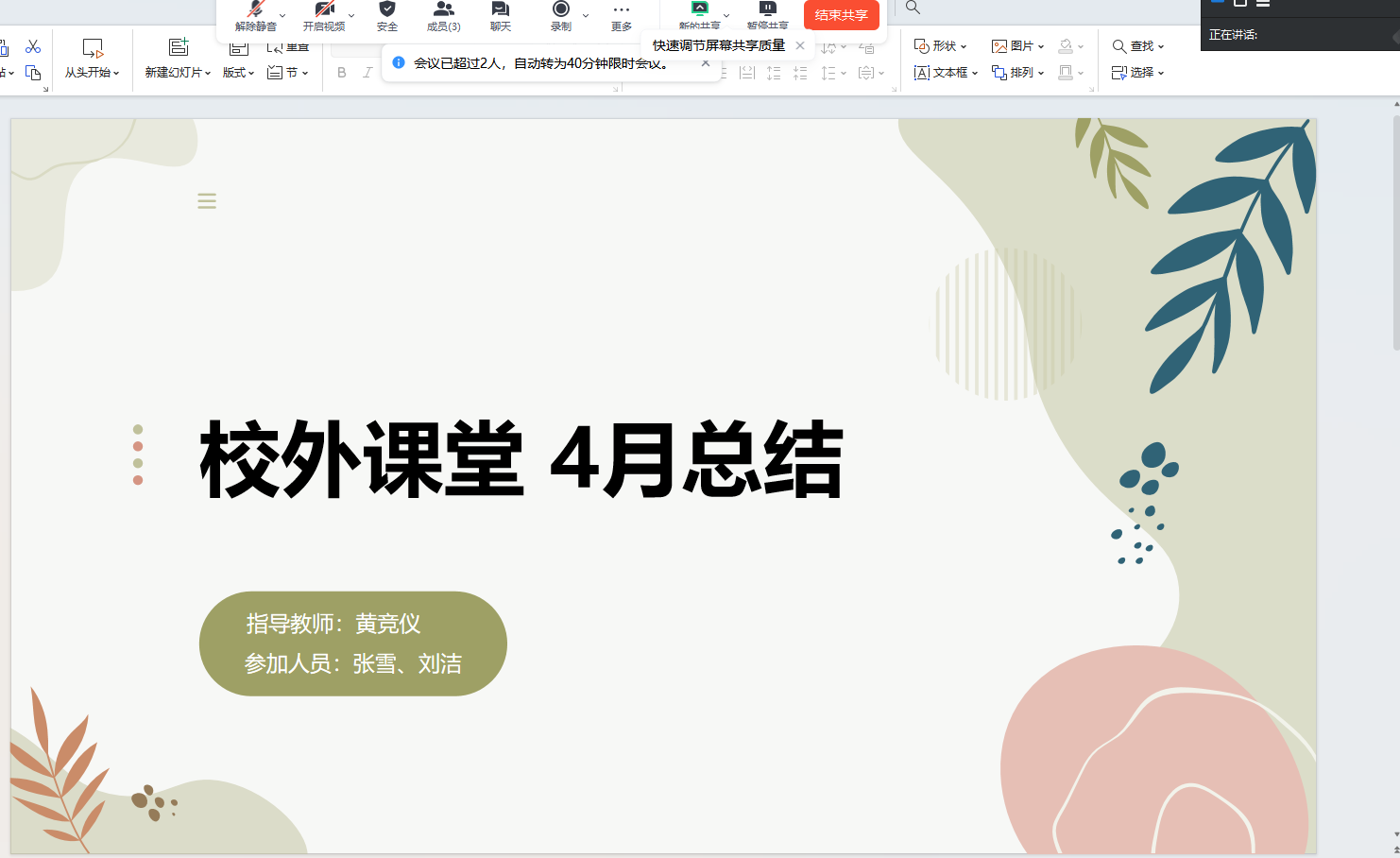Expand the 版式 layout dropdown
This screenshot has height=858, width=1400.
tap(239, 72)
